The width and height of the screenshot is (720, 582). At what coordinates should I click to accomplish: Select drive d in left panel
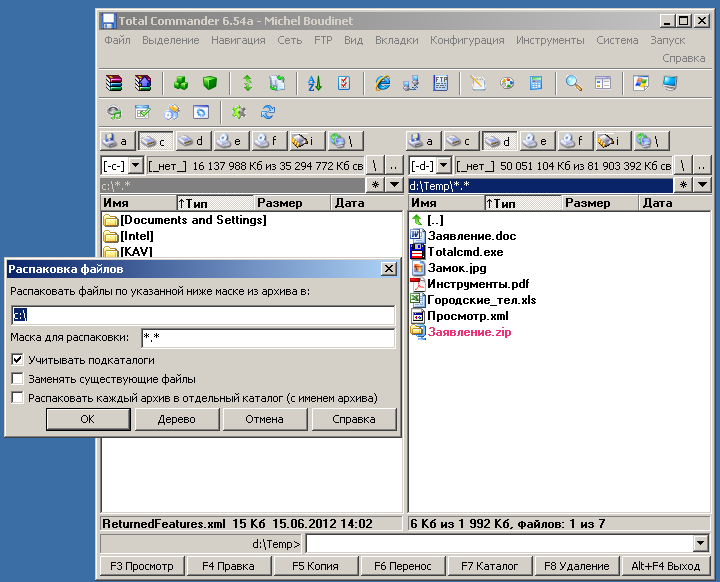194,141
